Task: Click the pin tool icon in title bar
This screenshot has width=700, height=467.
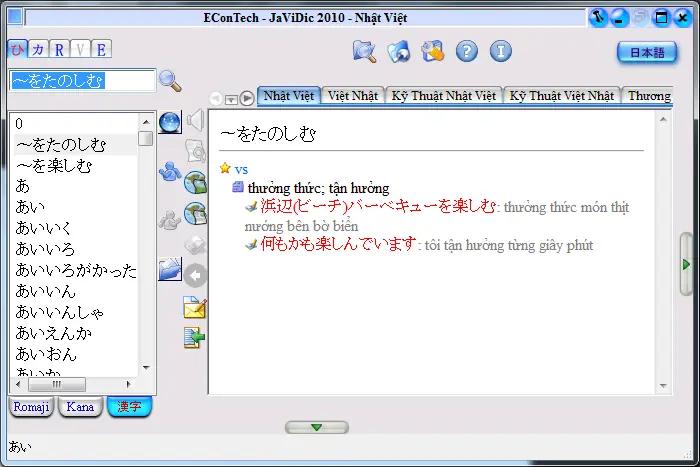Action: coord(598,18)
